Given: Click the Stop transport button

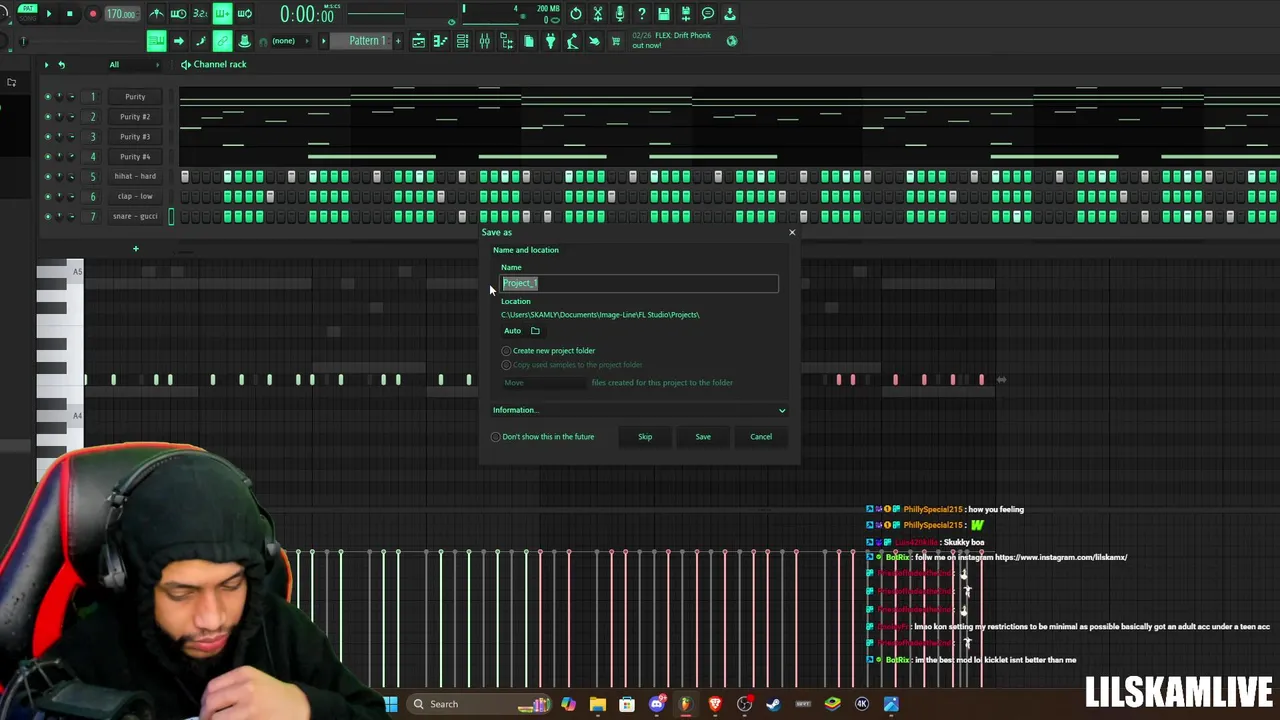Looking at the screenshot, I should click(x=70, y=14).
